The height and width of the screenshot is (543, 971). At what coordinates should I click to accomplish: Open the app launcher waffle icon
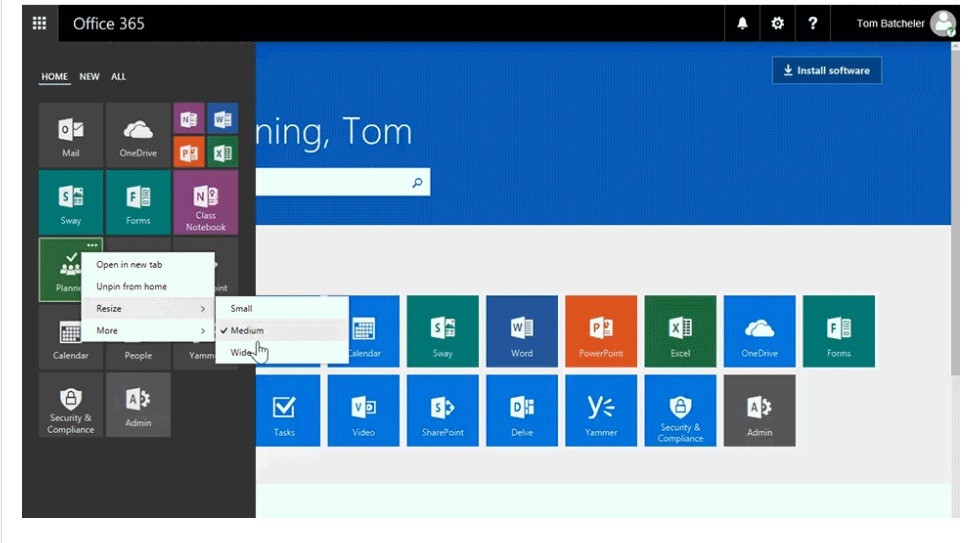(x=40, y=24)
